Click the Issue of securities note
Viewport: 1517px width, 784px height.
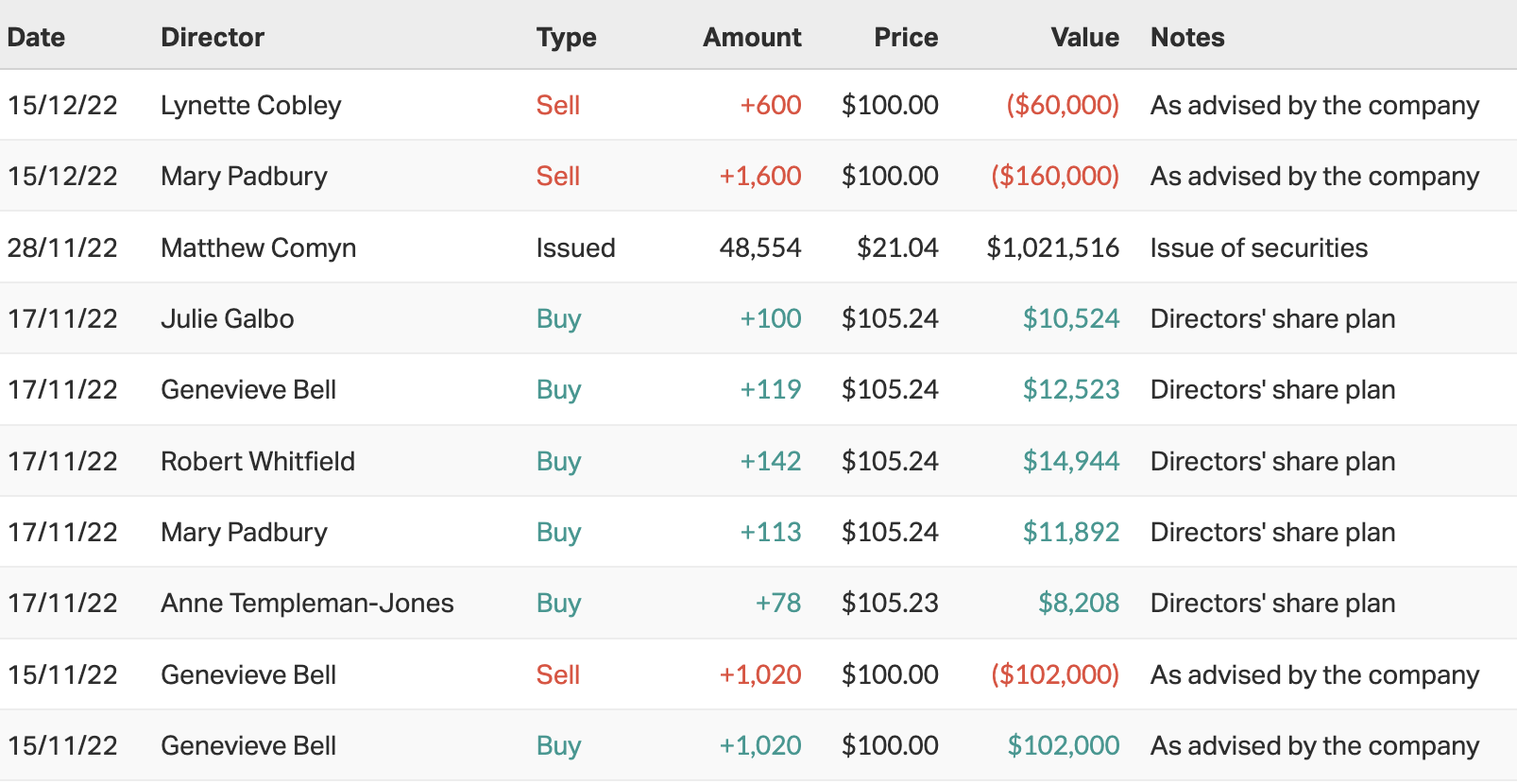pyautogui.click(x=1259, y=248)
